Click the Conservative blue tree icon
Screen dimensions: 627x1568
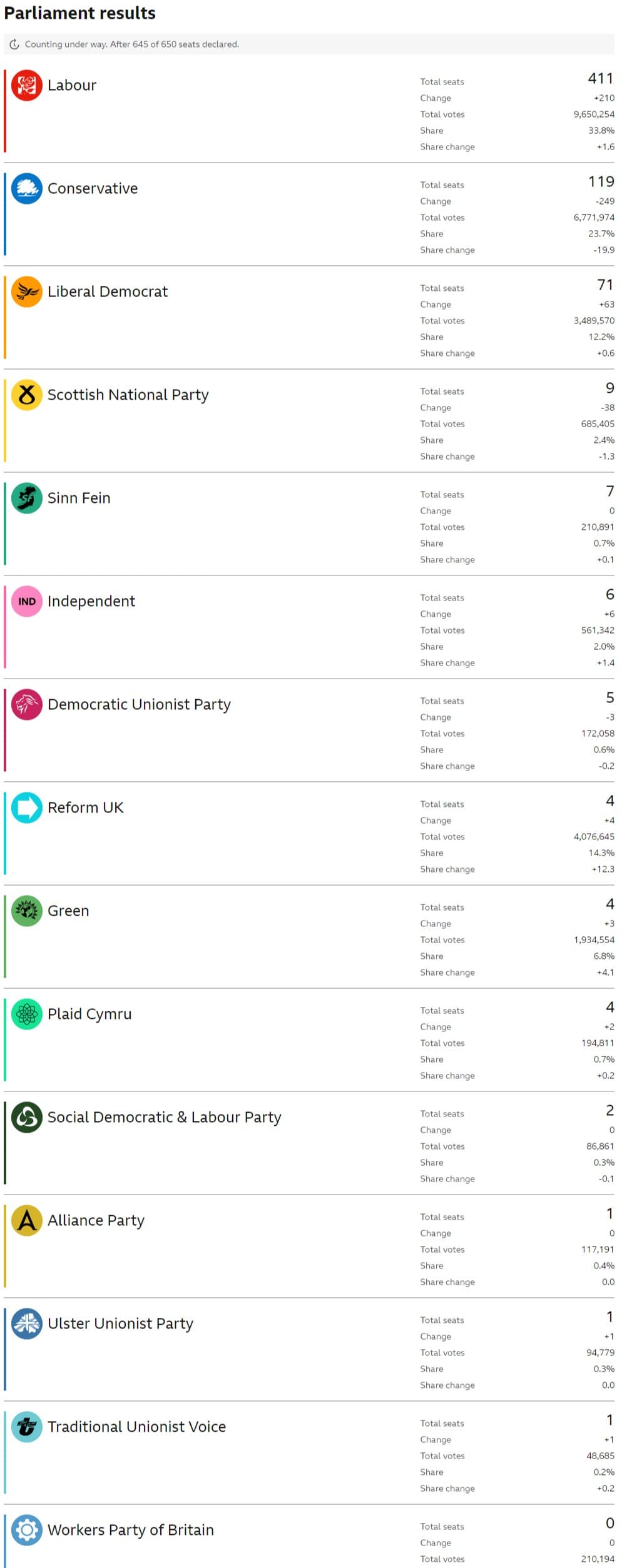[27, 188]
